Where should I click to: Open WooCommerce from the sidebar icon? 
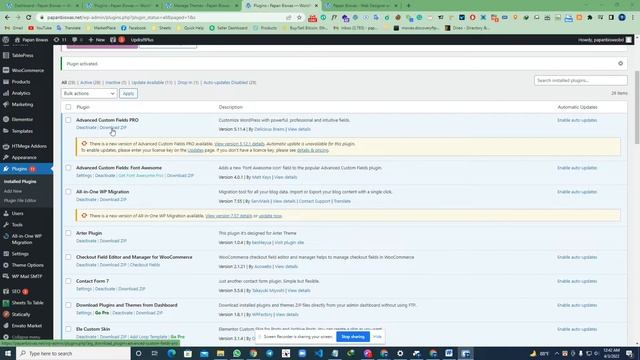click(x=6, y=70)
